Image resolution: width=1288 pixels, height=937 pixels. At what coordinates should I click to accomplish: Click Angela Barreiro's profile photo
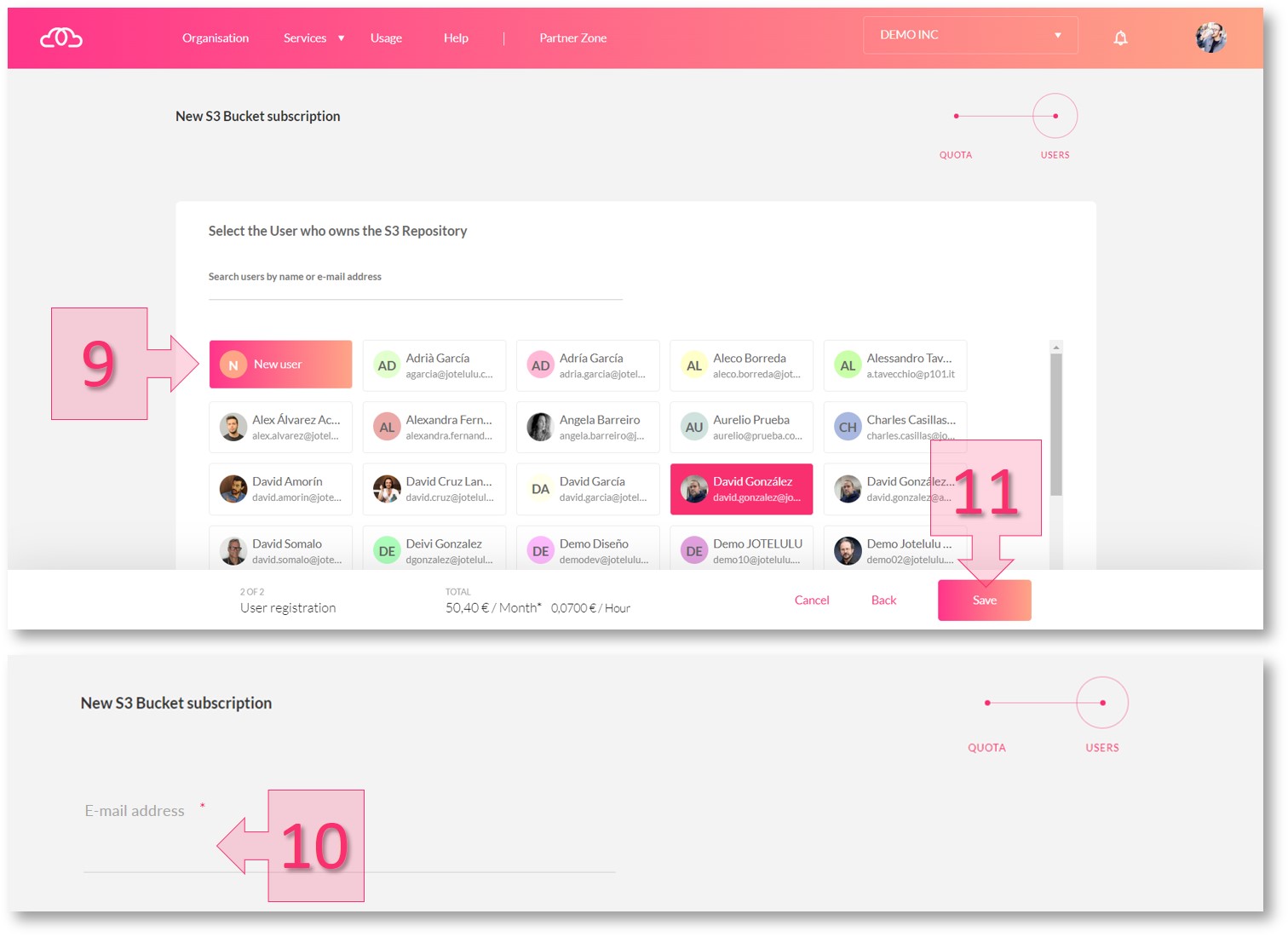click(x=540, y=427)
